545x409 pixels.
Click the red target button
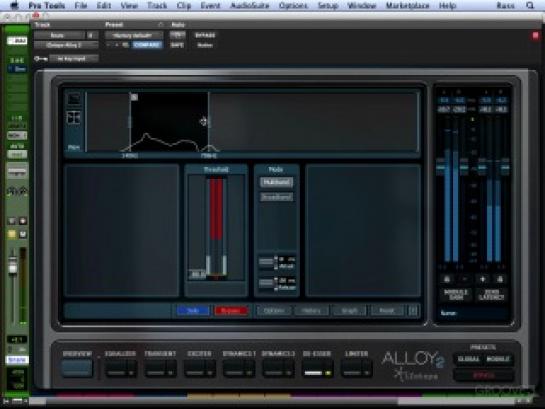pos(535,35)
